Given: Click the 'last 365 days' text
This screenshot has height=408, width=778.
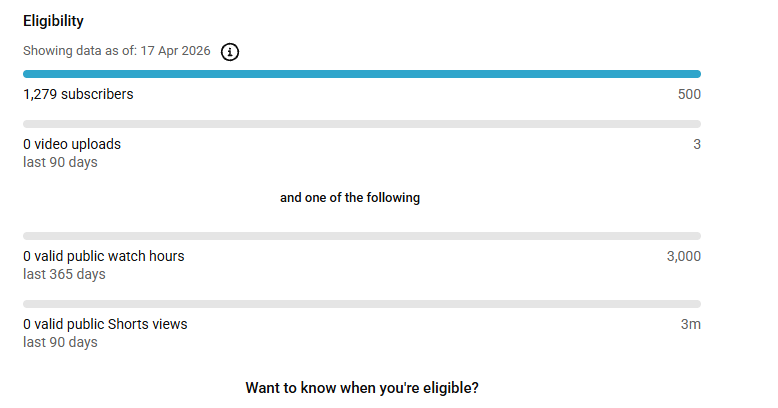Looking at the screenshot, I should point(64,274).
